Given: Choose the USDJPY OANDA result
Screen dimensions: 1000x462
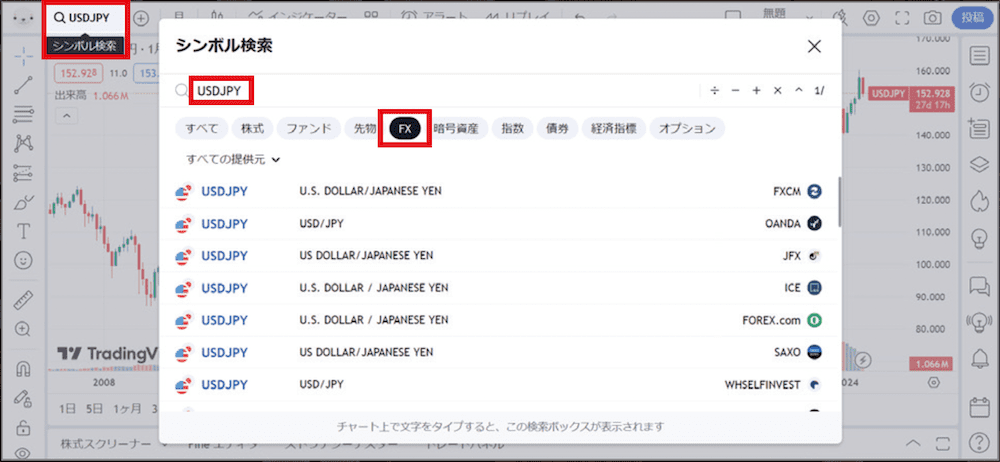Looking at the screenshot, I should [x=499, y=223].
